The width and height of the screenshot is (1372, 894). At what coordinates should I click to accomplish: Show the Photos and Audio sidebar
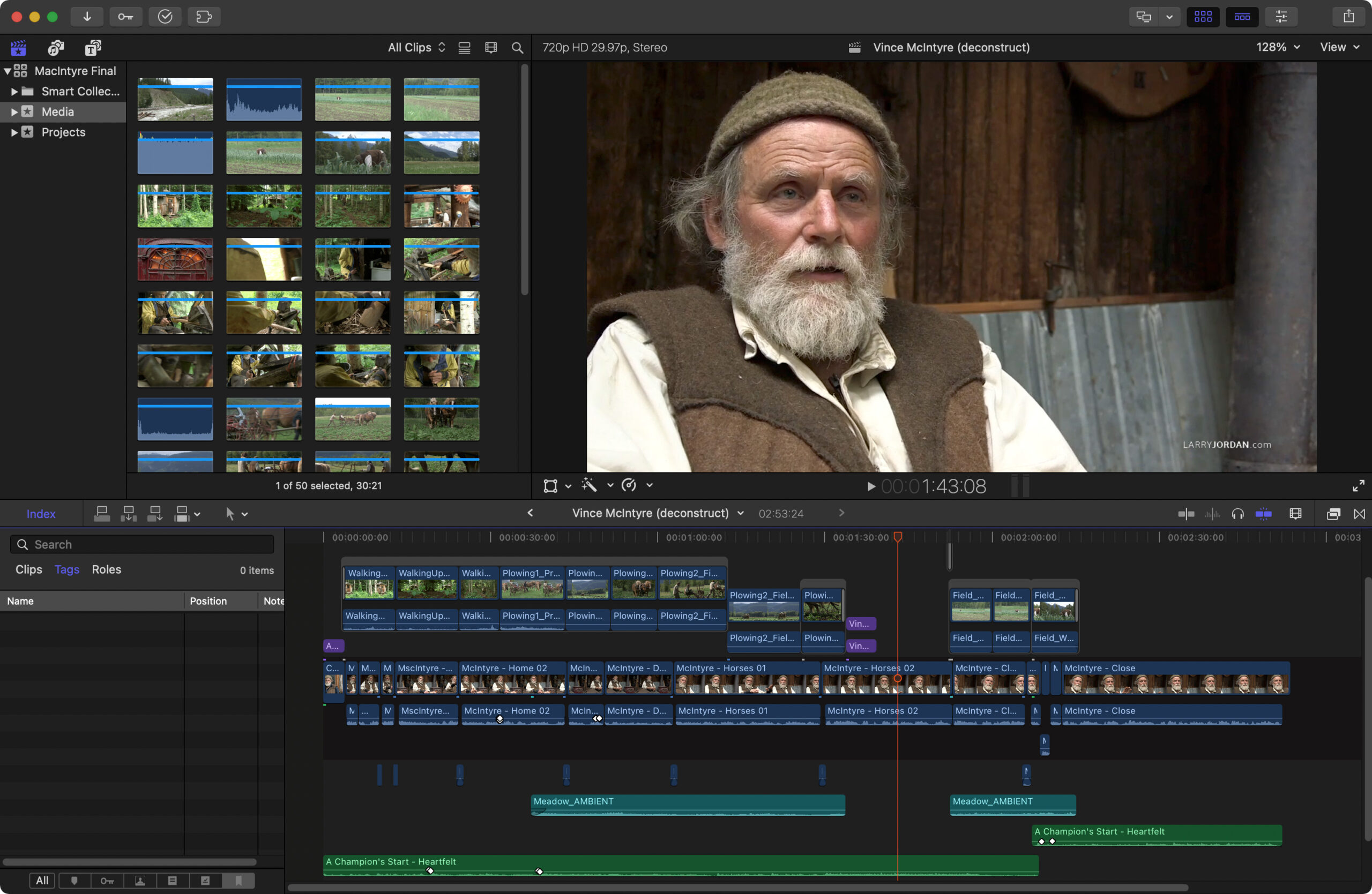tap(55, 47)
